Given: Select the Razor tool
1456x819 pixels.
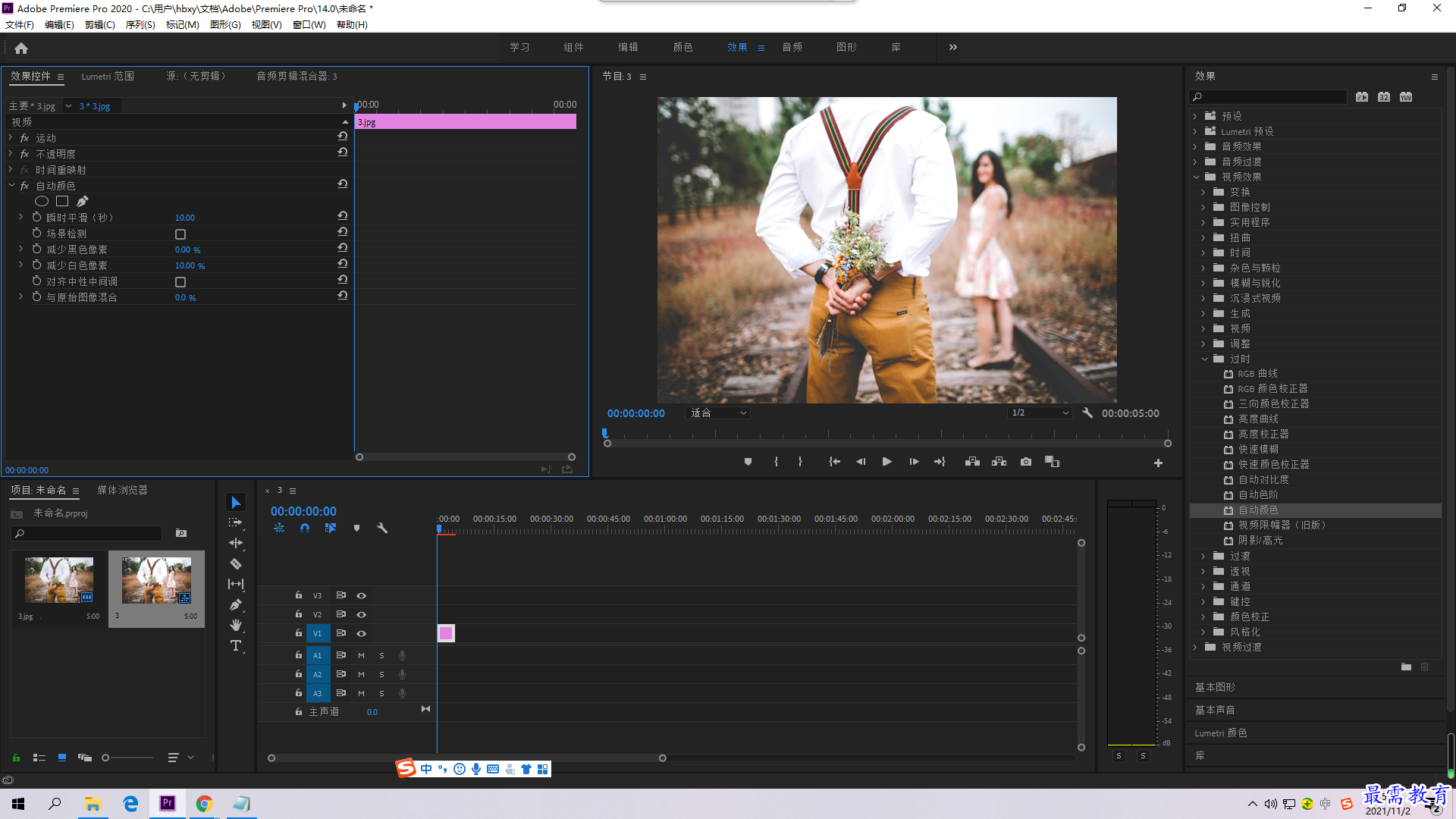Looking at the screenshot, I should click(x=236, y=563).
